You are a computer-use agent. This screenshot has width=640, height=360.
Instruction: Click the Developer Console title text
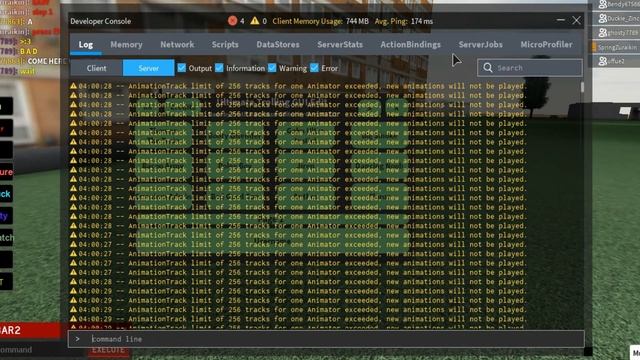tap(100, 21)
